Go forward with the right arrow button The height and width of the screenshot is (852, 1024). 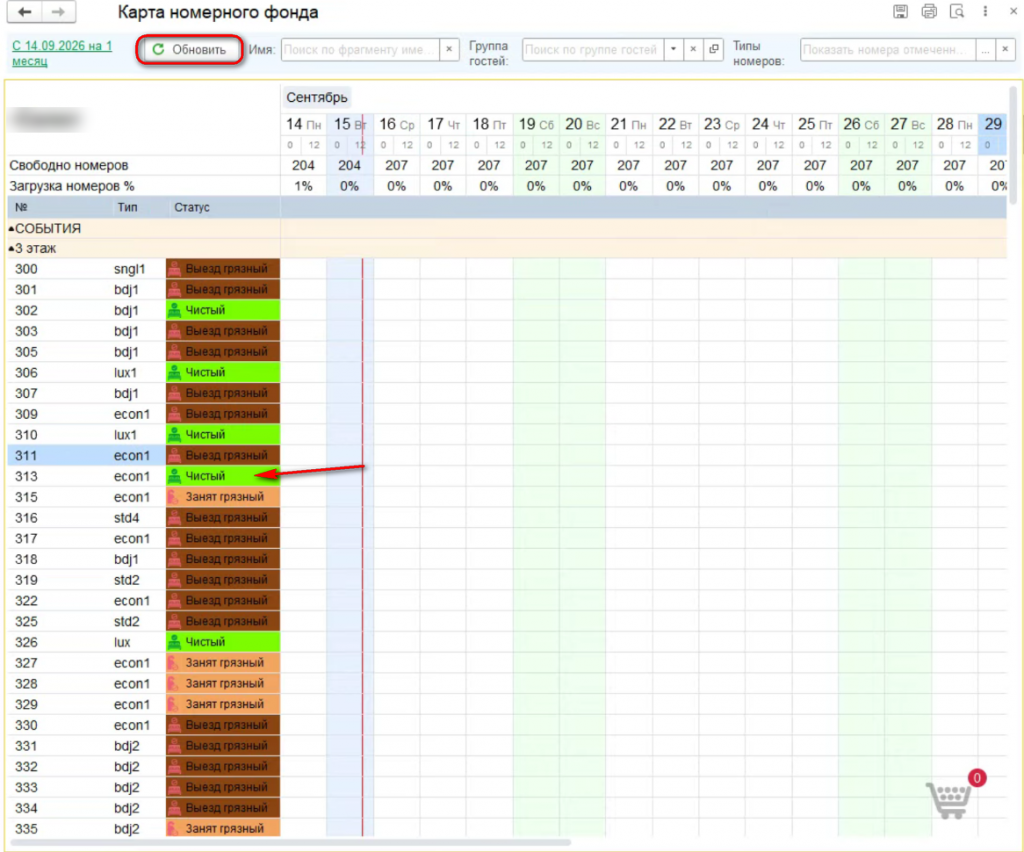59,12
